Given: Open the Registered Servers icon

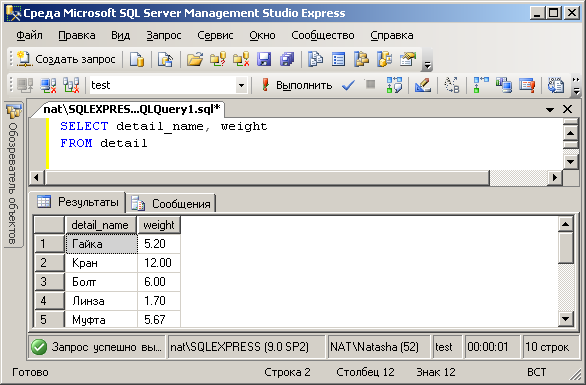Looking at the screenshot, I should coord(315,59).
